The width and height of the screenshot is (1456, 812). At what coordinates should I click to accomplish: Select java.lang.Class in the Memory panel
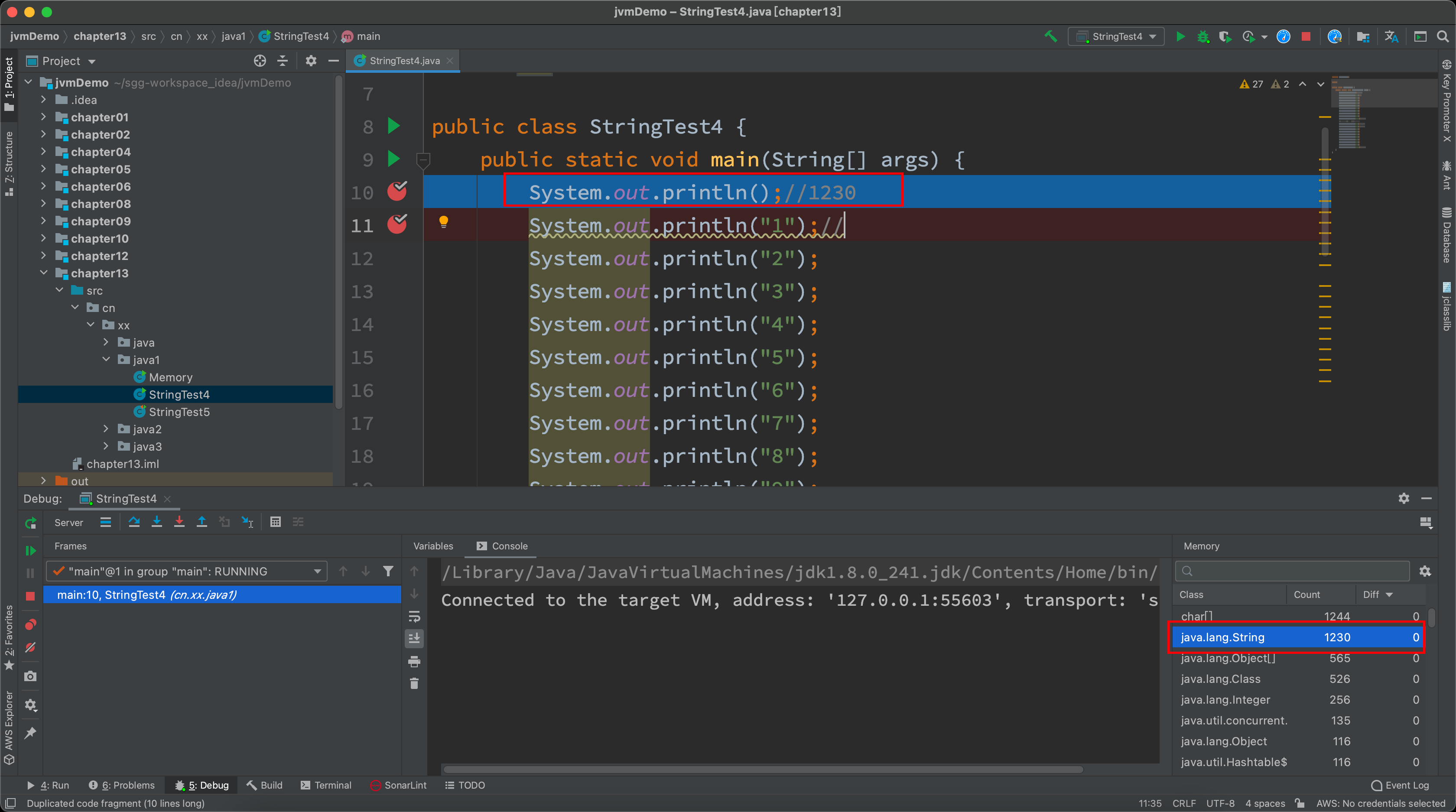[1221, 679]
